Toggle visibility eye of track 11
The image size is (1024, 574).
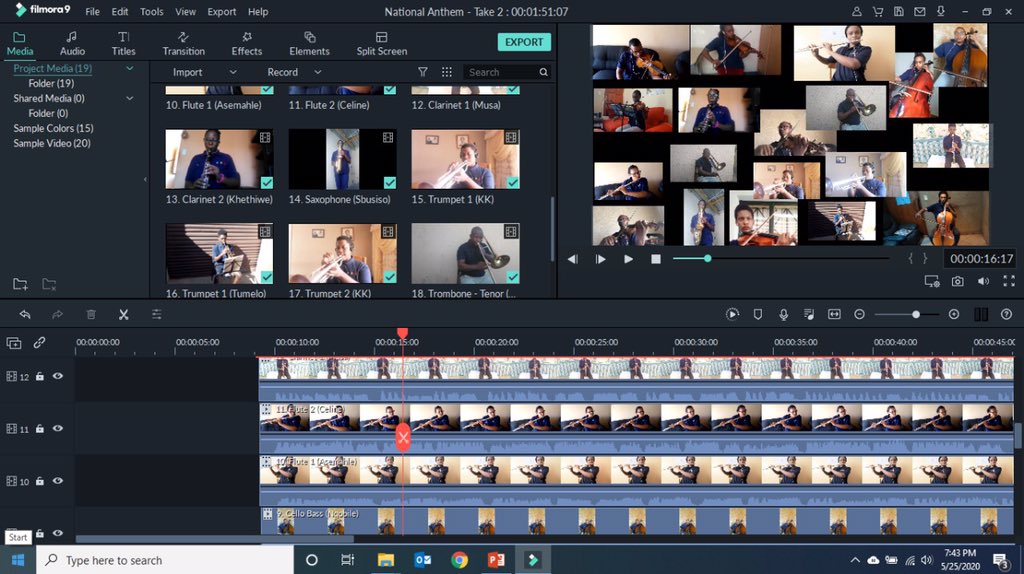(x=57, y=428)
